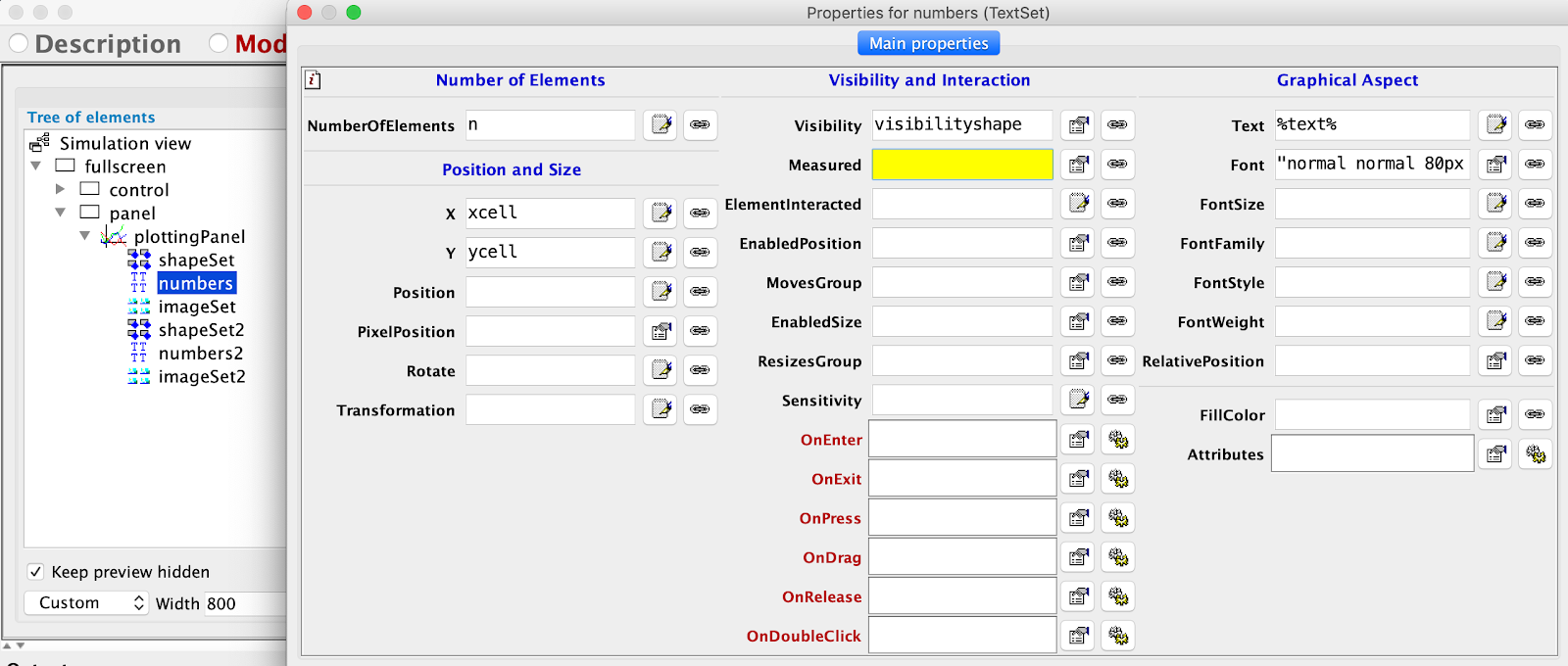Click the info icon in the properties panel

313,80
